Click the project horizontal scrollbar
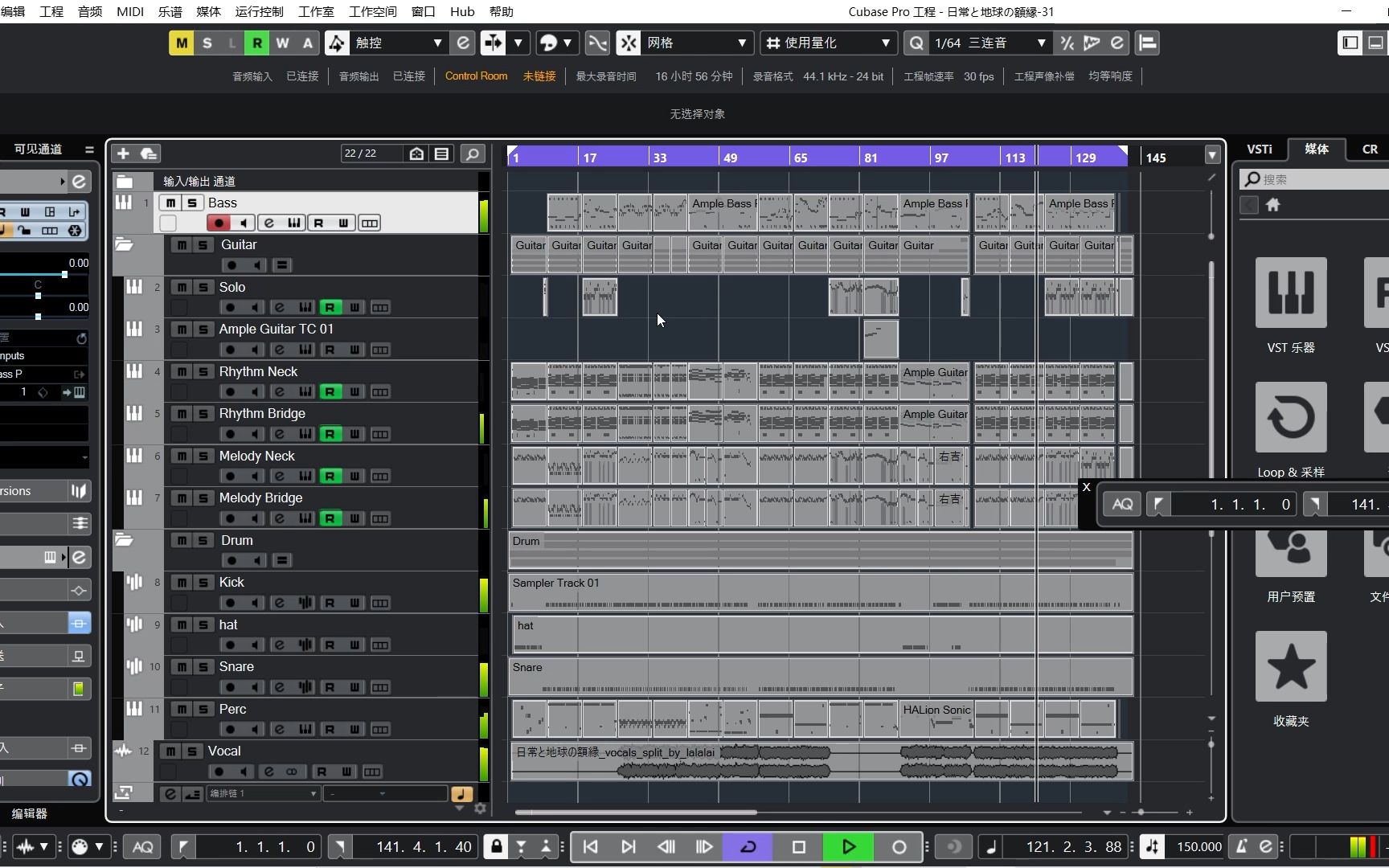 click(x=636, y=812)
